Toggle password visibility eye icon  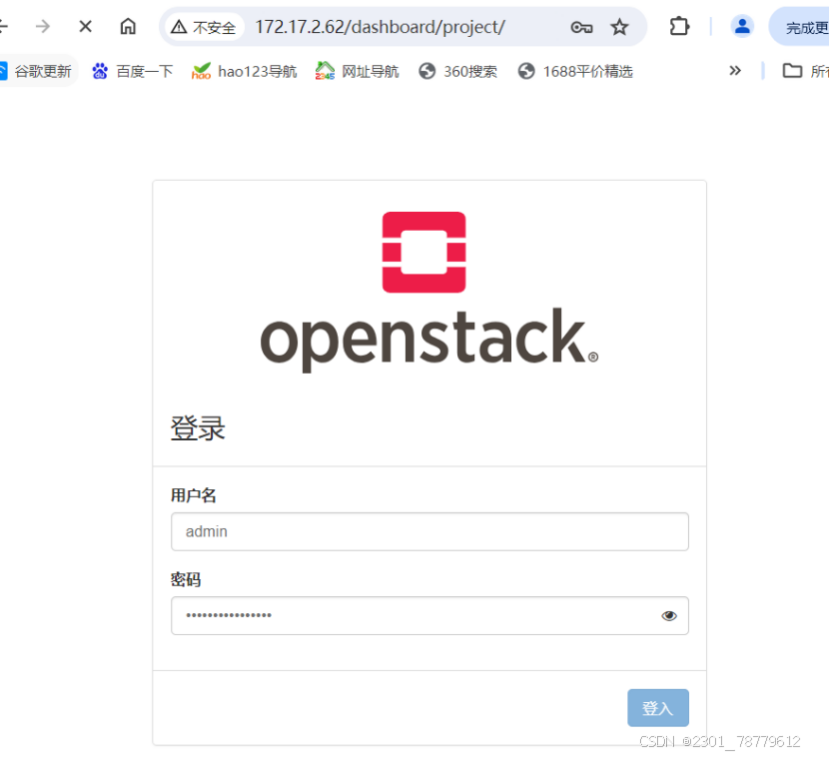pos(669,615)
